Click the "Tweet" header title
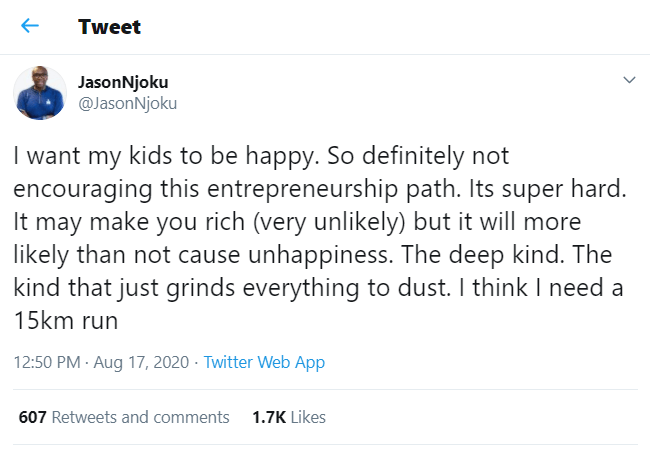650x451 pixels. pyautogui.click(x=109, y=27)
